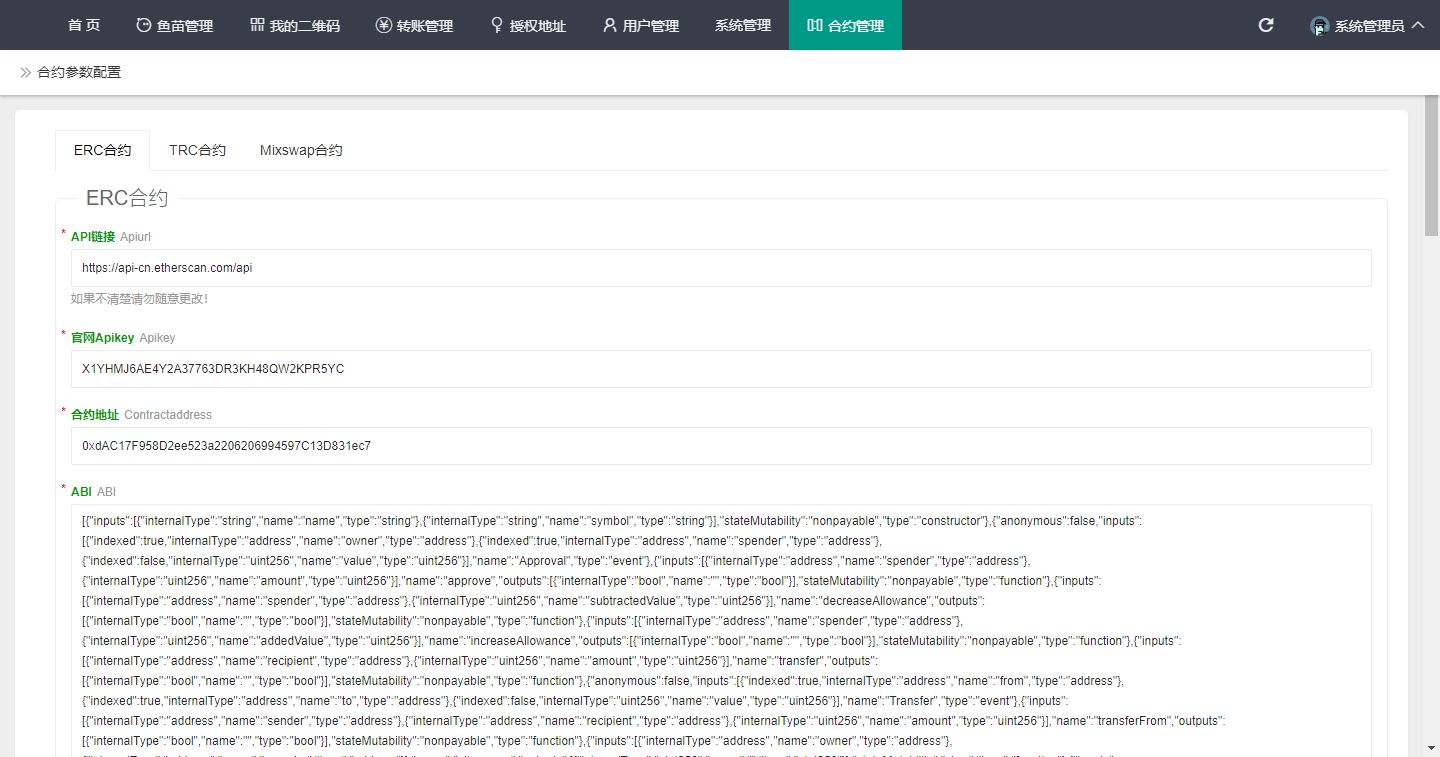This screenshot has width=1440, height=757.
Task: Click the 我的二维码 grid icon
Action: pos(257,25)
